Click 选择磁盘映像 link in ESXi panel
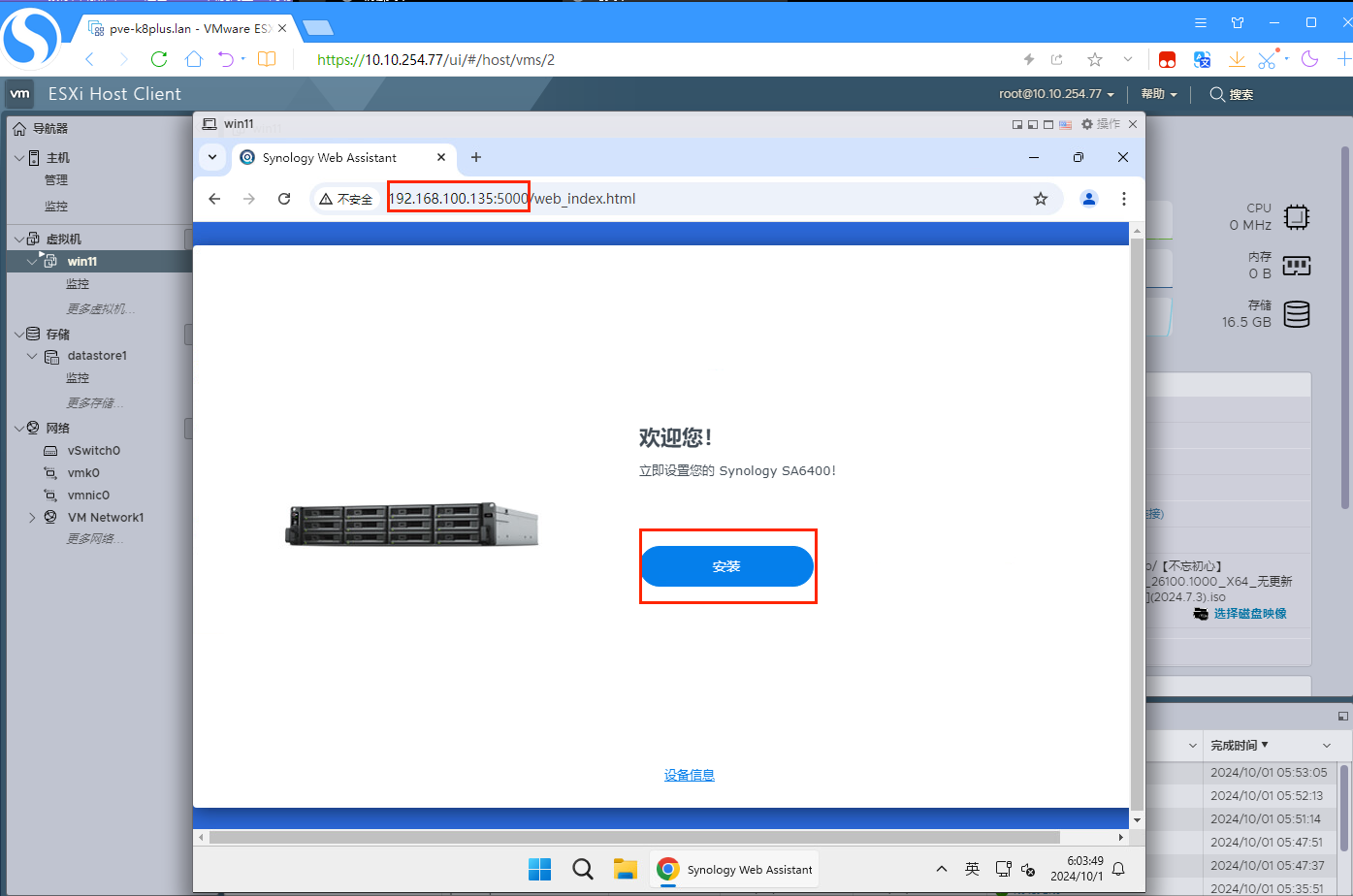The image size is (1353, 896). point(1250,614)
